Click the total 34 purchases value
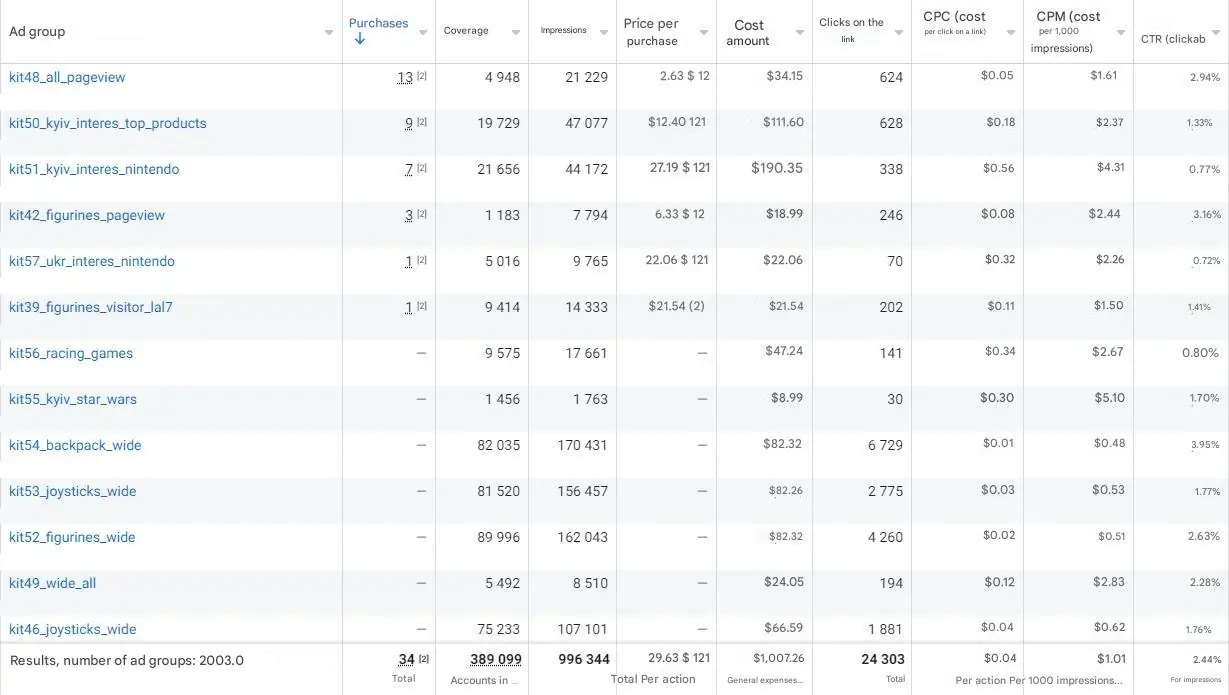This screenshot has width=1229, height=695. (x=406, y=659)
